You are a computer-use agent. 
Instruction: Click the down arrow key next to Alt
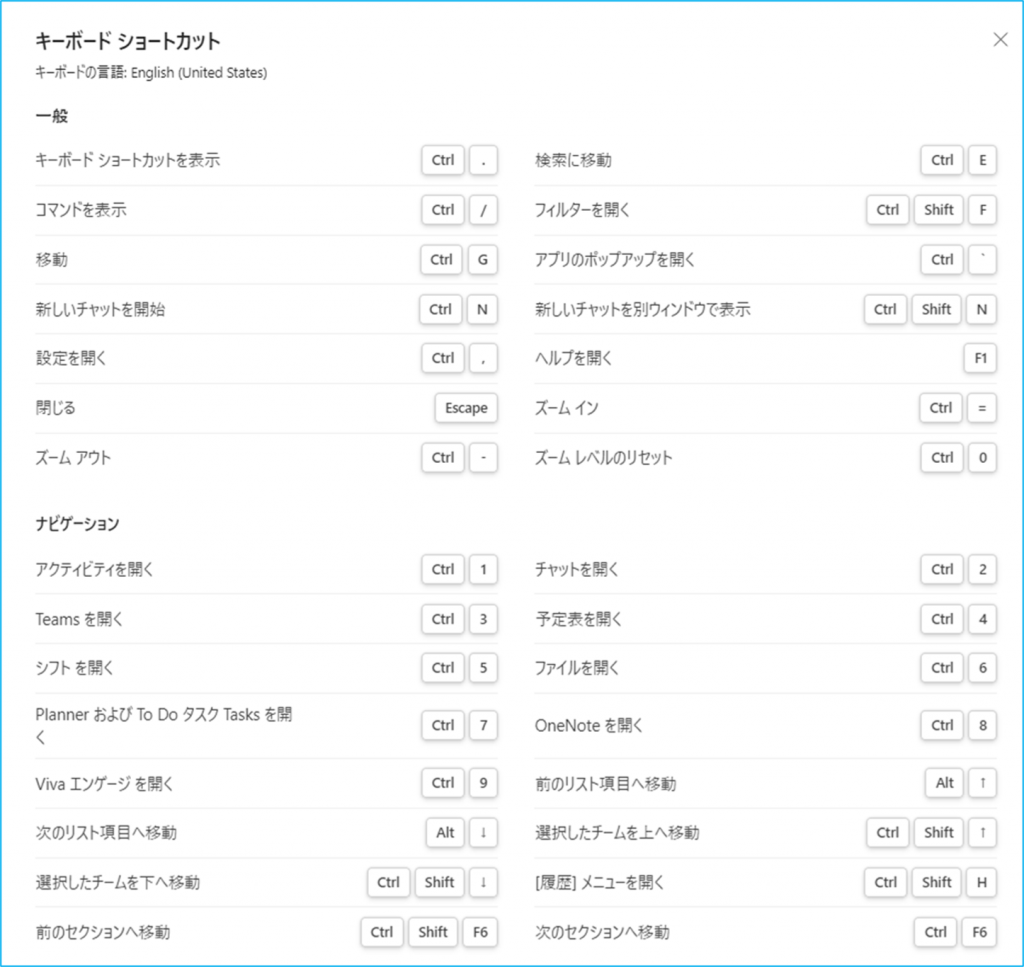coord(482,832)
